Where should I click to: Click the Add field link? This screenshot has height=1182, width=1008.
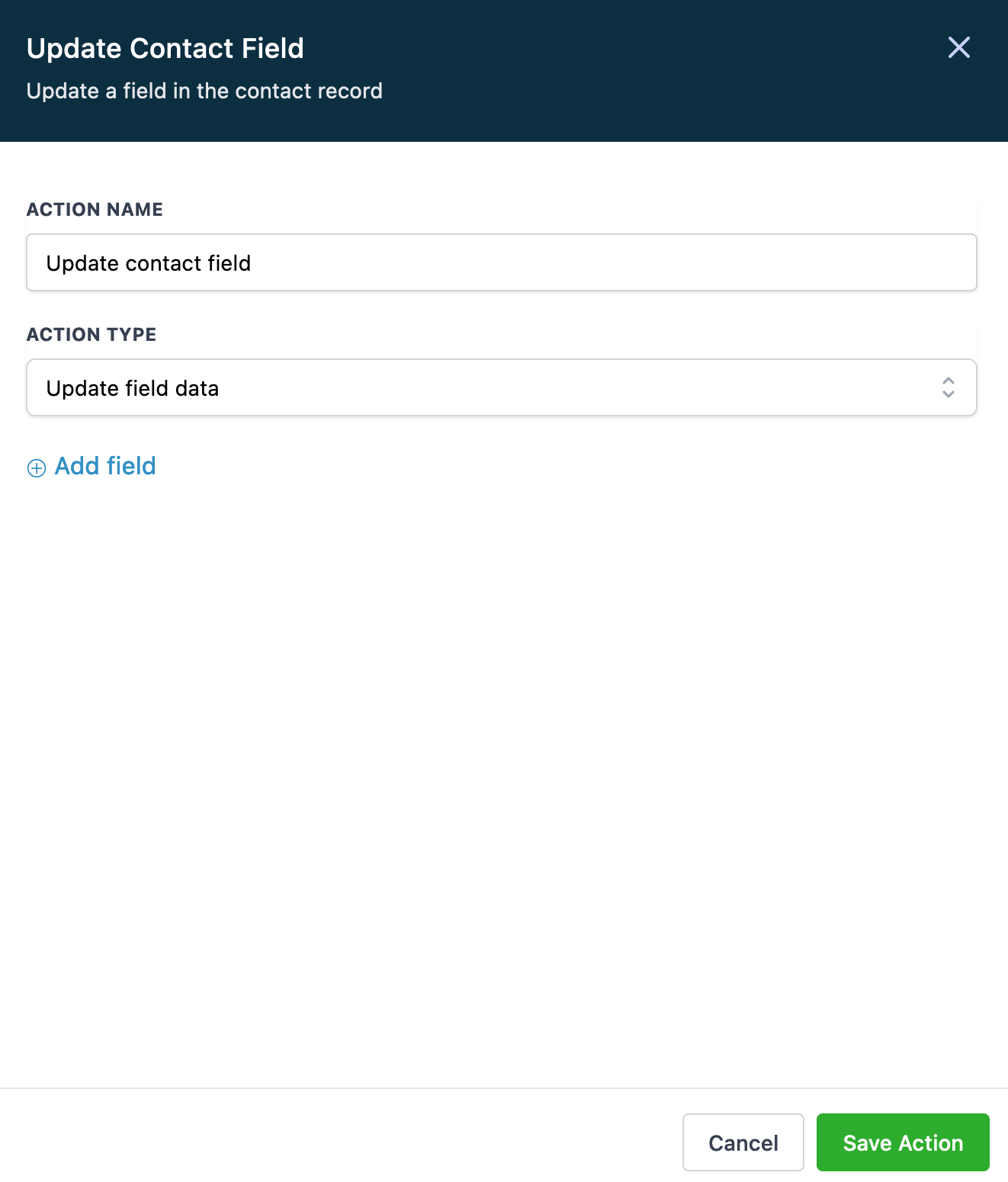105,466
